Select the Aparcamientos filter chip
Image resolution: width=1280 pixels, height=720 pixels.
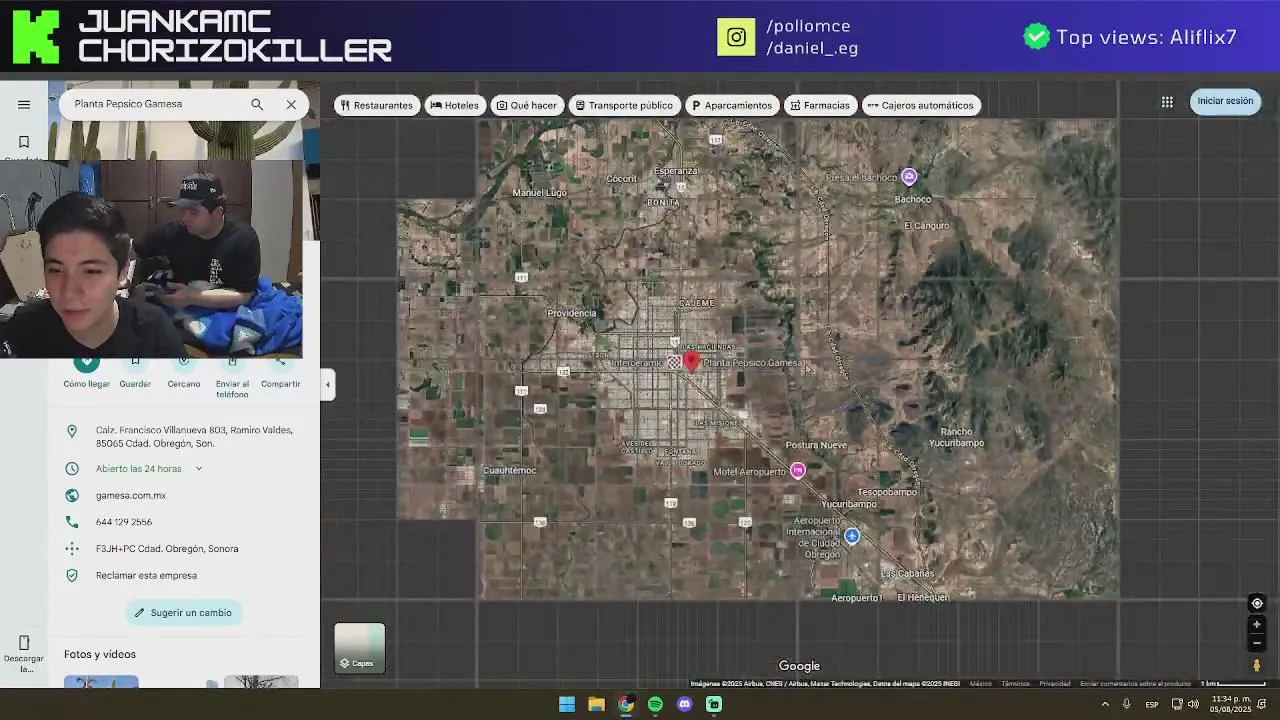[x=732, y=105]
